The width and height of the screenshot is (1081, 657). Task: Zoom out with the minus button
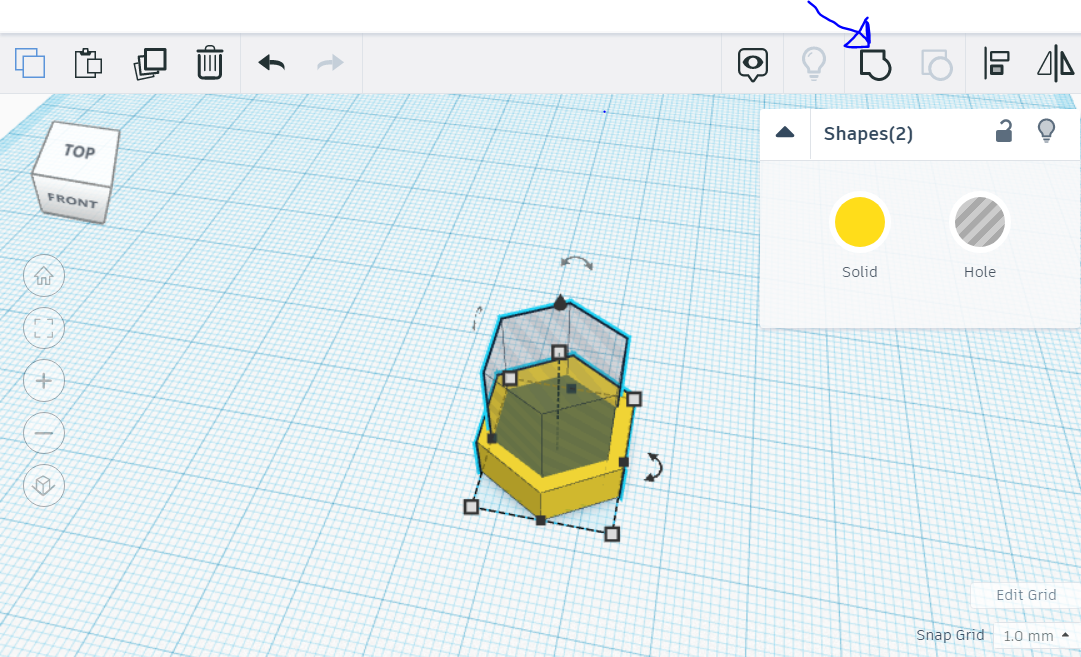coord(44,433)
